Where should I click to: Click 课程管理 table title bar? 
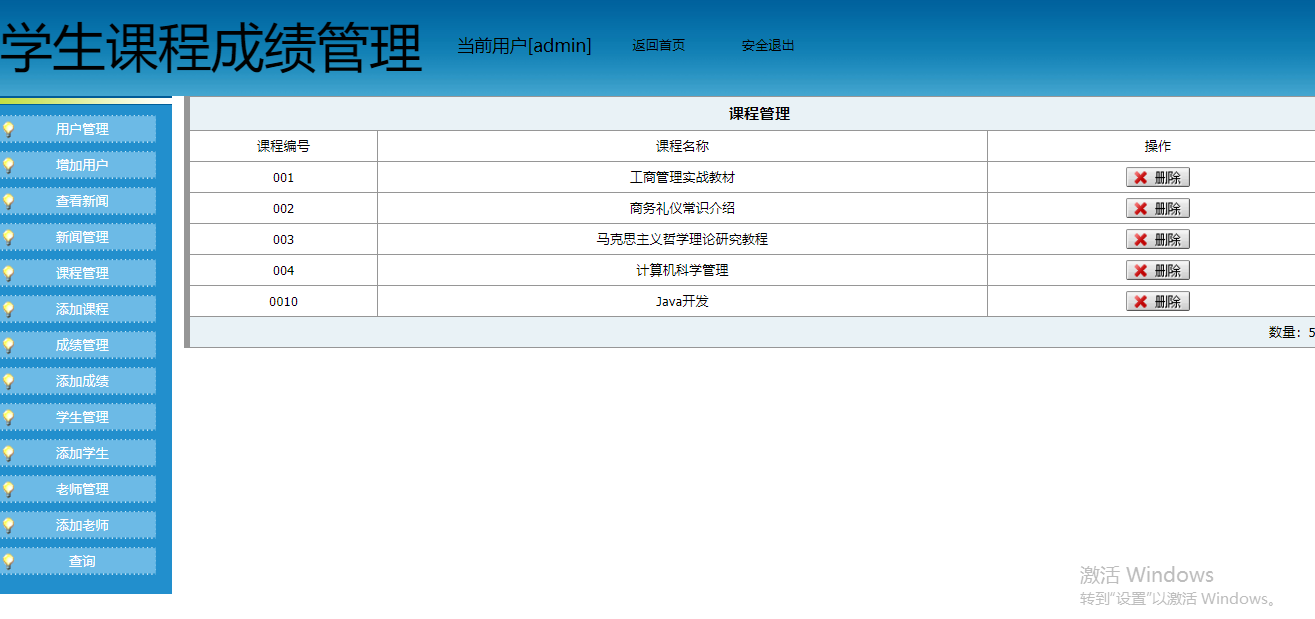[752, 114]
